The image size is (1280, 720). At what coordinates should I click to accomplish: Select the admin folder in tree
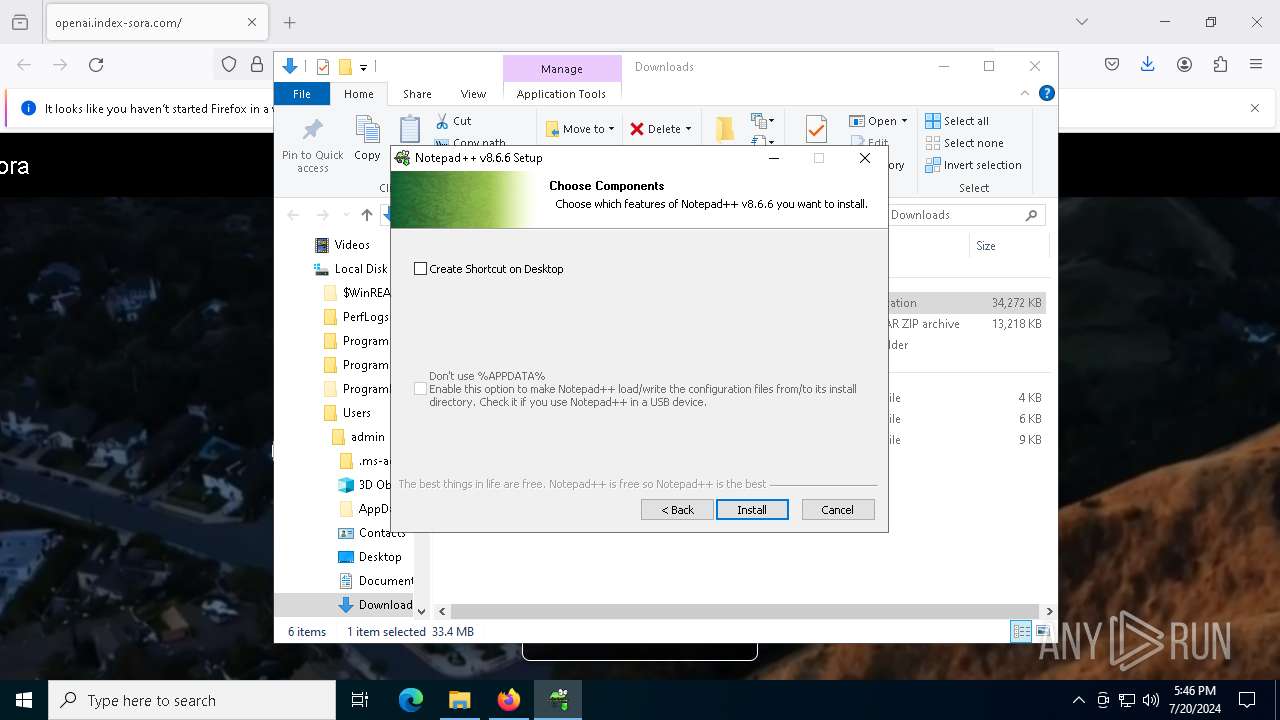pos(358,437)
